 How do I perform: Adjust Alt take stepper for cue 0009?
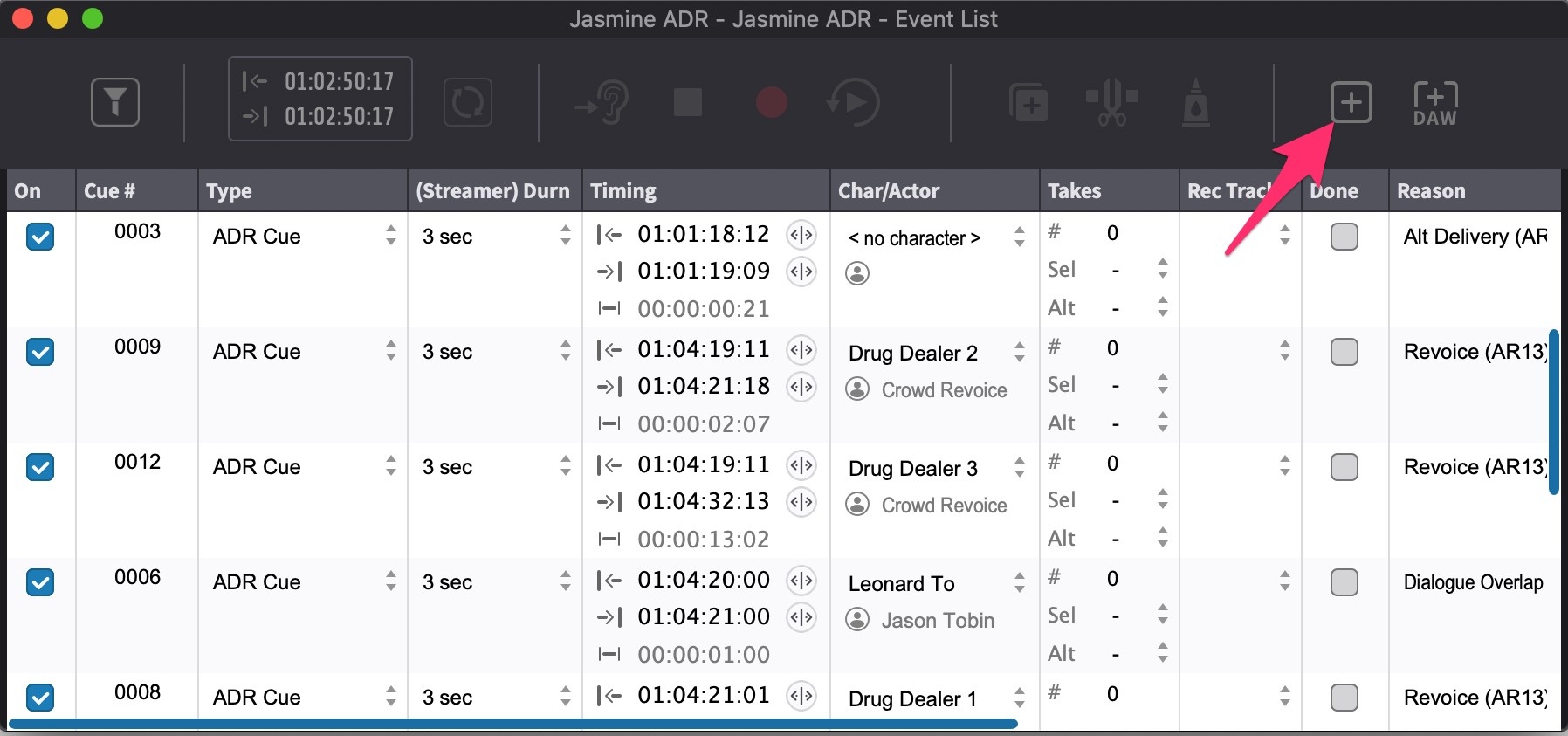tap(1162, 423)
